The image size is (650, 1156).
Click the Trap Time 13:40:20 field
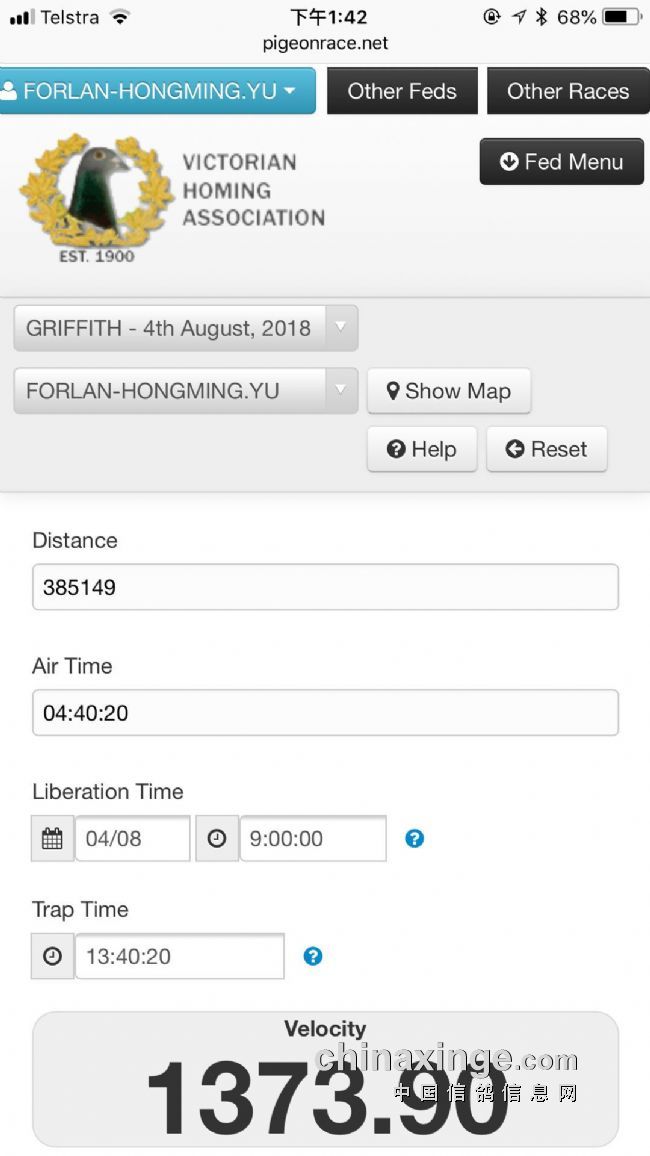tap(180, 956)
